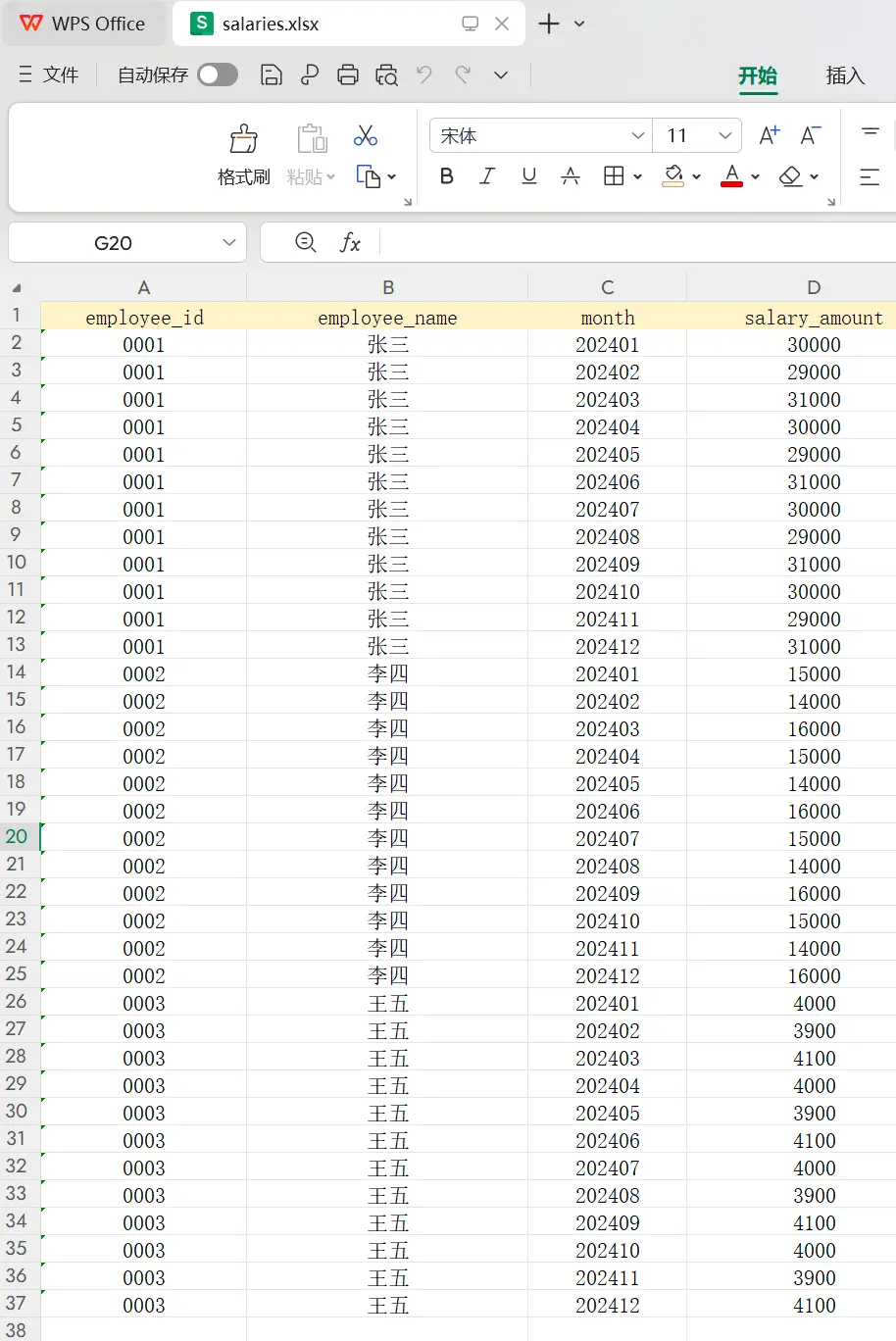Click the WPS Office home tab
Viewport: 896px width, 1341px height.
click(x=82, y=24)
